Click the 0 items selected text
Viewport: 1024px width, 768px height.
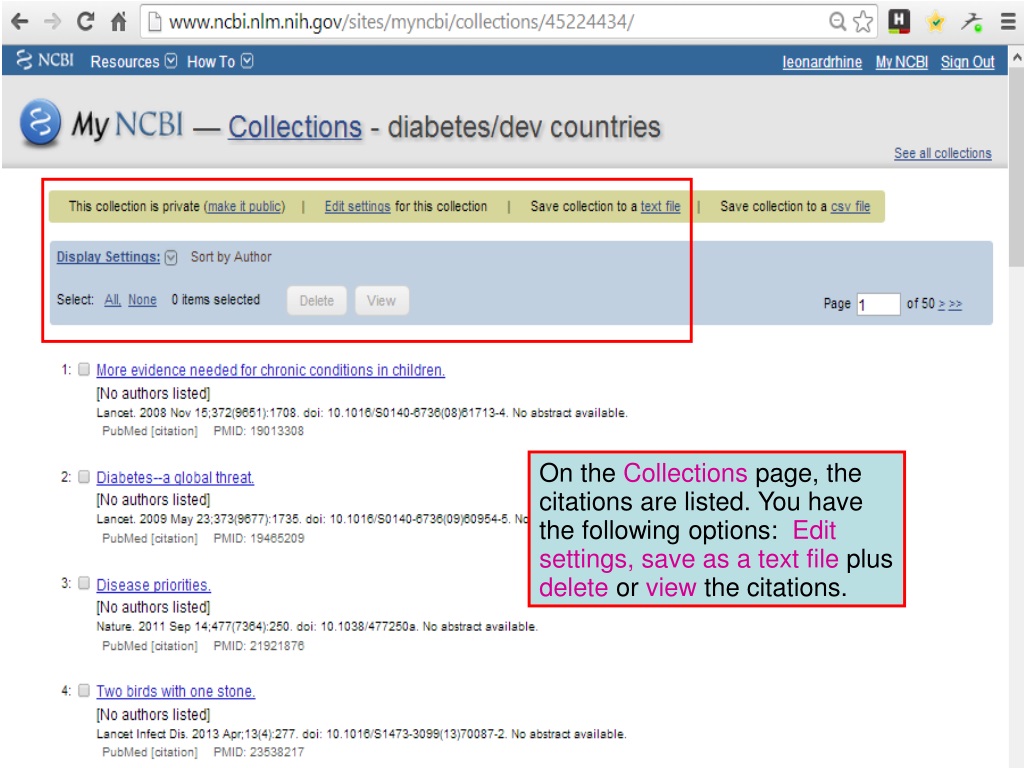(x=216, y=299)
